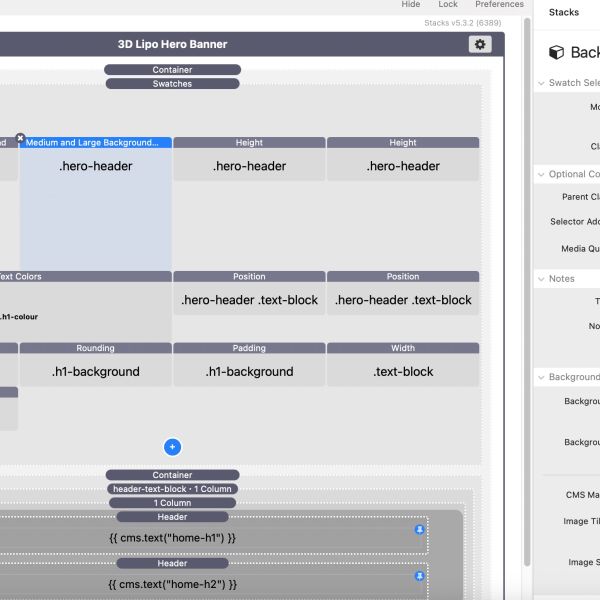Click the cms.text home-h2 text
Screen dimensions: 600x600
(x=172, y=584)
